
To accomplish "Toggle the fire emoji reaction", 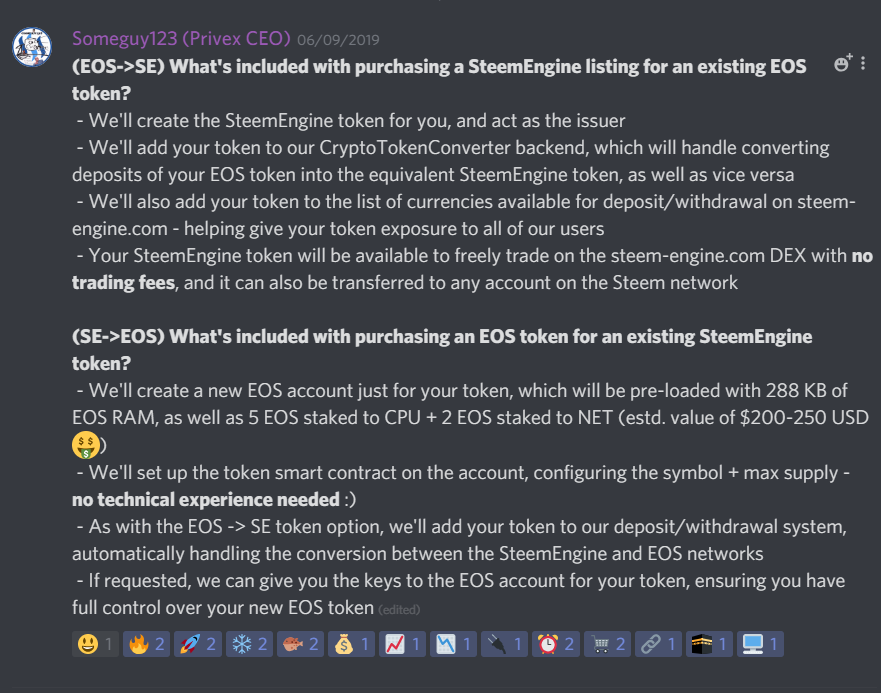I will (147, 644).
